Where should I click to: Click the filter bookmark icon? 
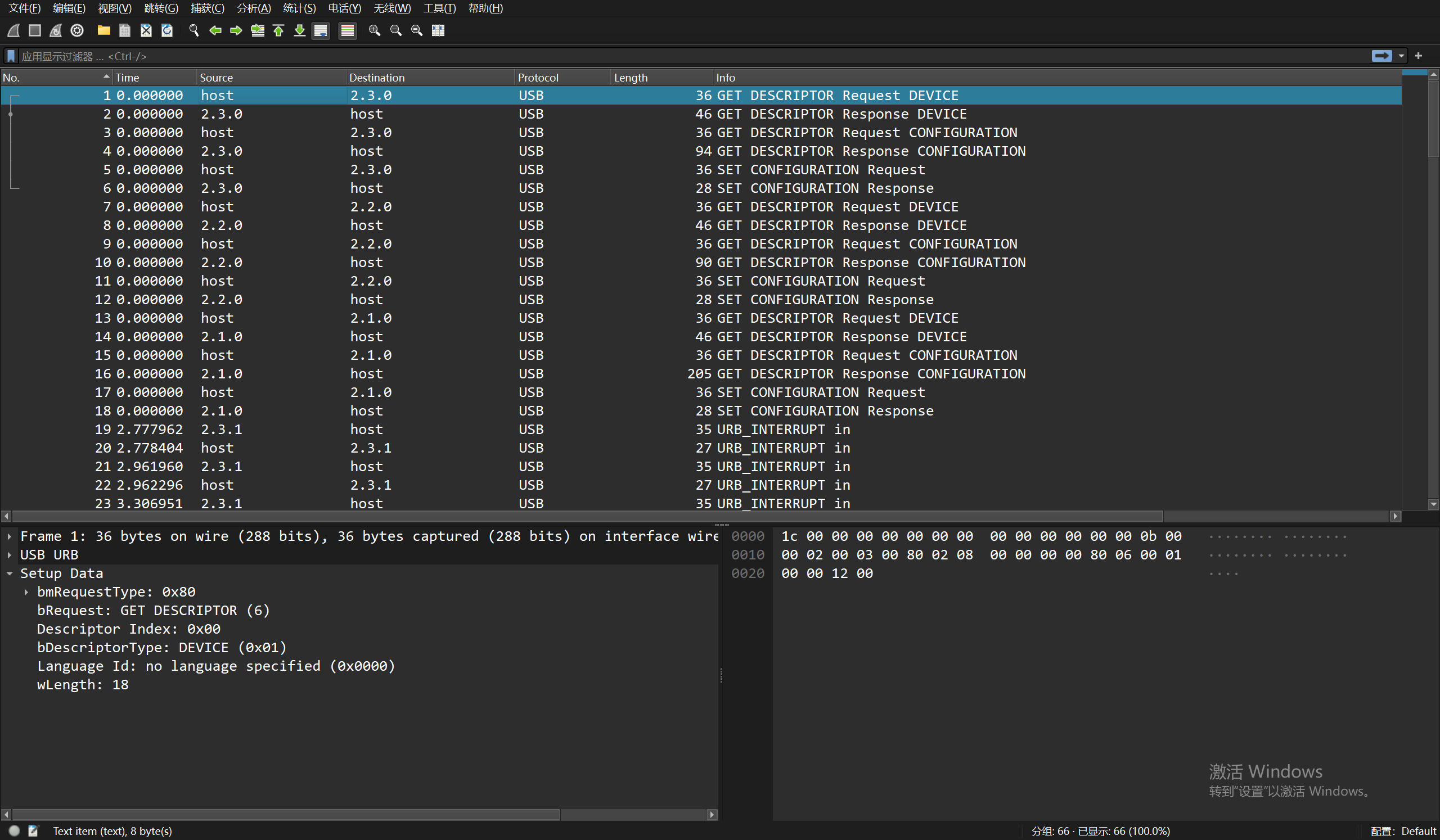pos(11,56)
